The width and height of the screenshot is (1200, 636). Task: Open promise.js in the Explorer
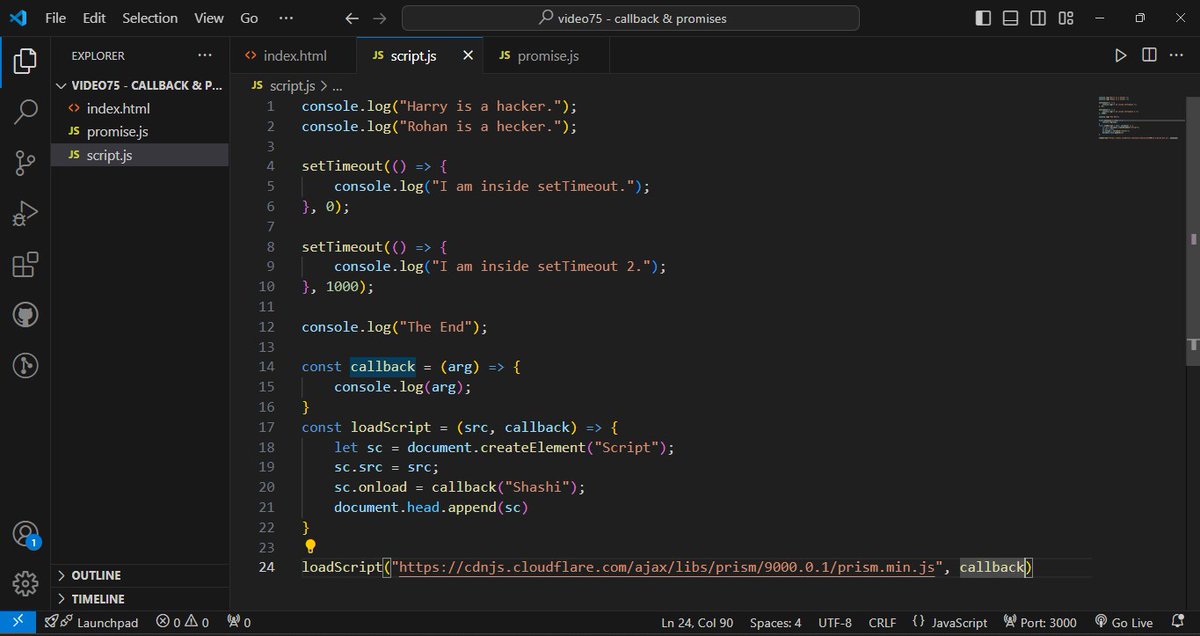click(x=140, y=131)
